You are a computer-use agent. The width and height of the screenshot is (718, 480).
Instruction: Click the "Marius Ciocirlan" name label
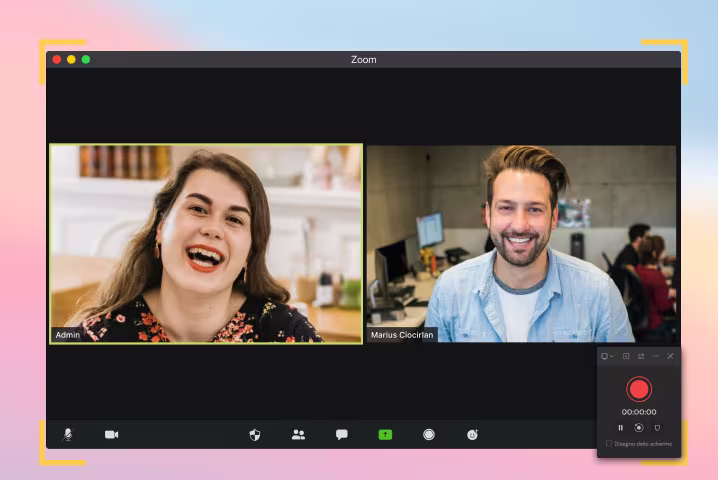(x=402, y=335)
